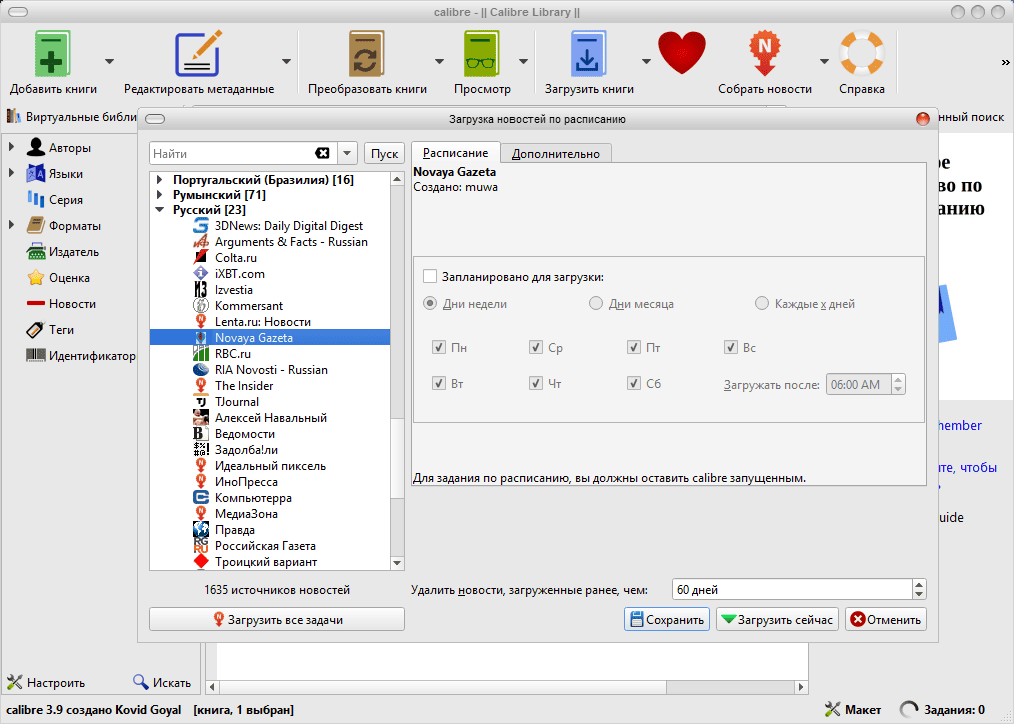Toggle the Вс weekday checkbox
1014x724 pixels.
tap(731, 347)
